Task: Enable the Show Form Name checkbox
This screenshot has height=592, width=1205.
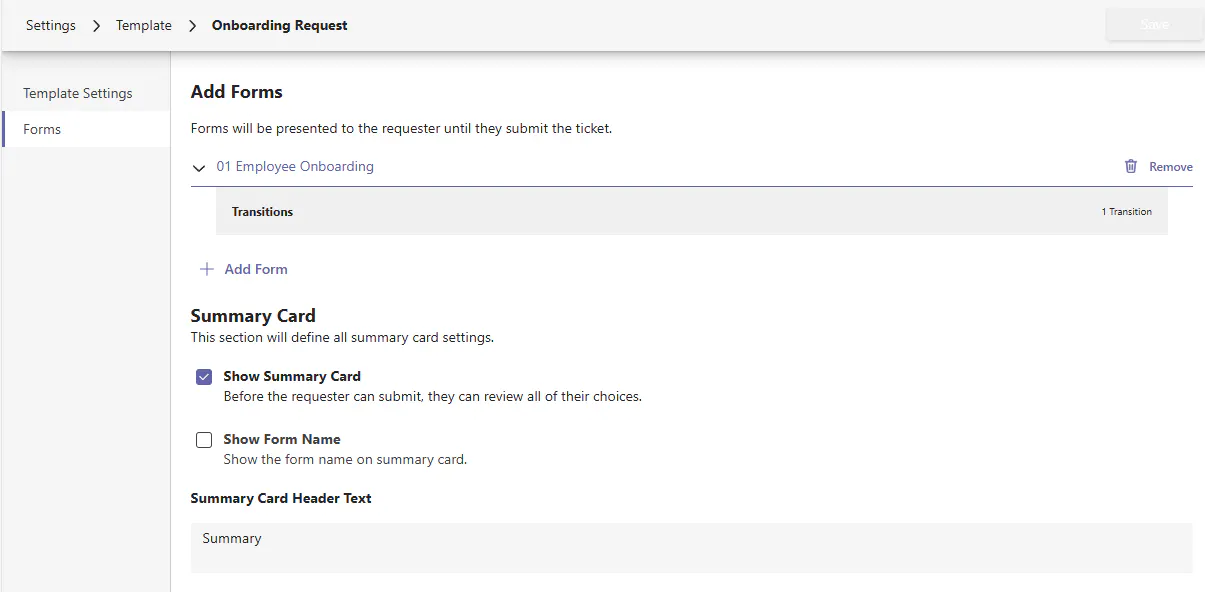Action: (204, 440)
